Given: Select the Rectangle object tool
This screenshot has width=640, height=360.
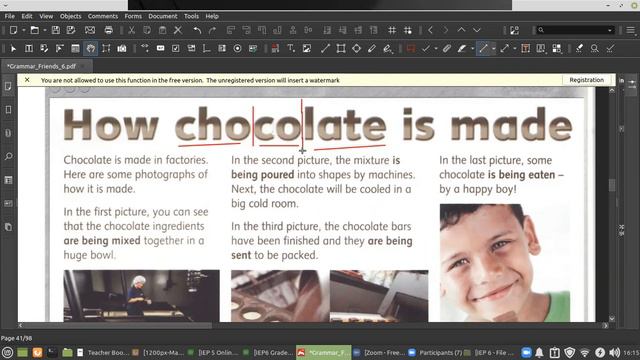Looking at the screenshot, I should point(341,49).
